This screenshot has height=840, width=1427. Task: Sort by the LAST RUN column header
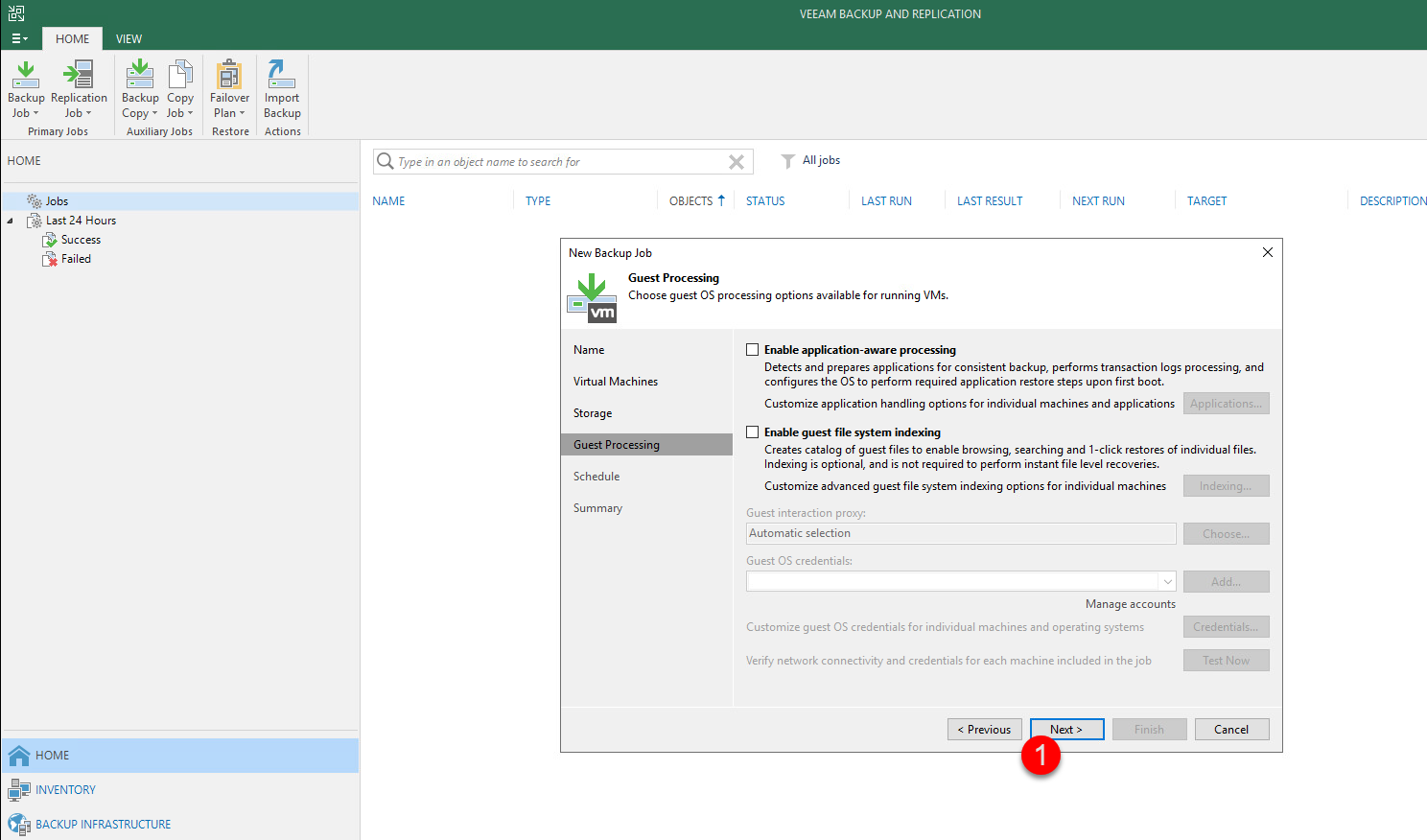[886, 201]
